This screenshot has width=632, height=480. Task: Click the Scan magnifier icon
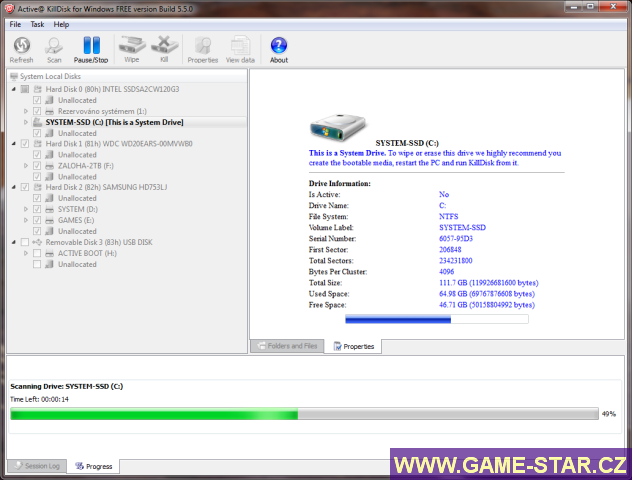(54, 45)
